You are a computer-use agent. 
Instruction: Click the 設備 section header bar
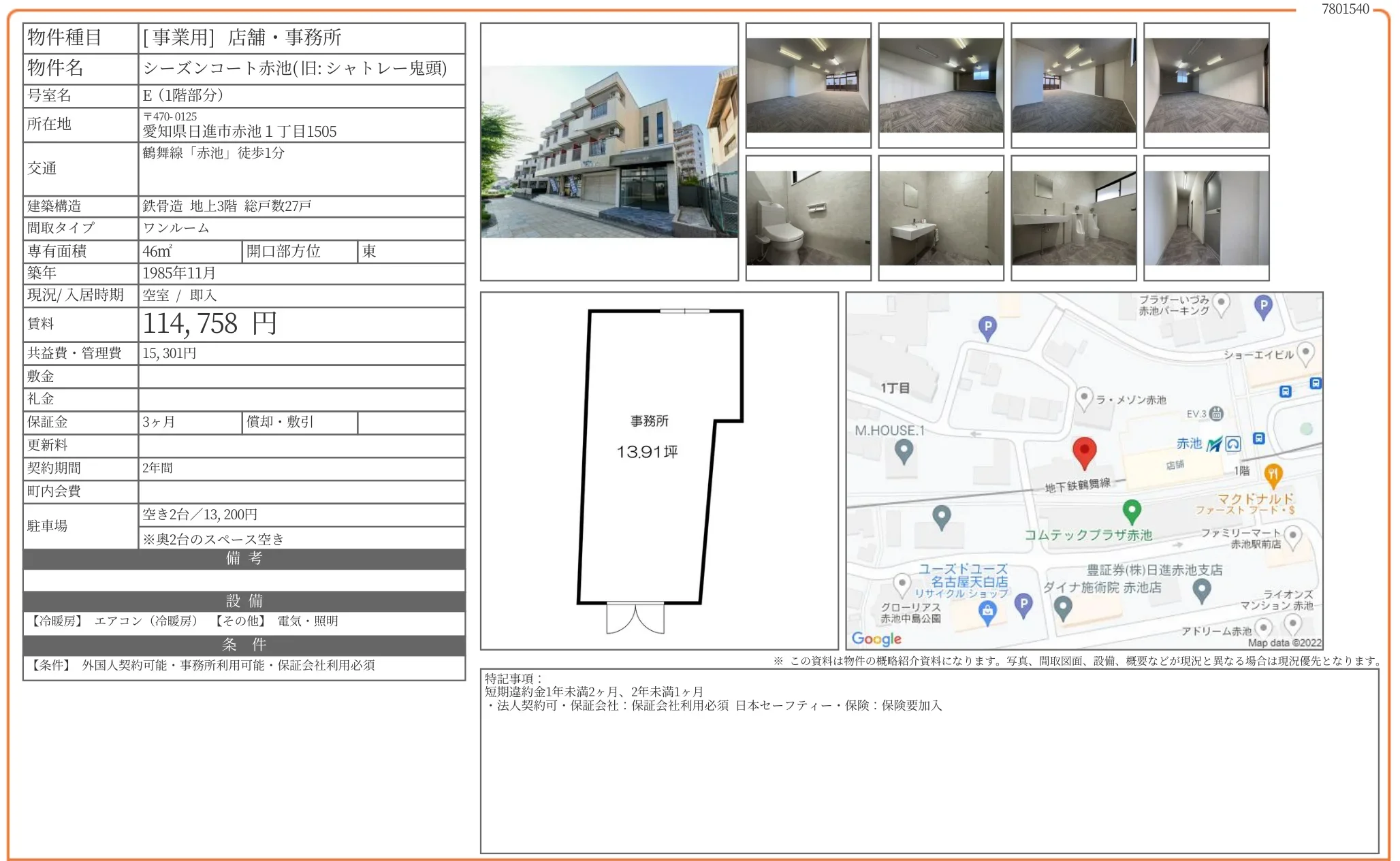(x=244, y=601)
